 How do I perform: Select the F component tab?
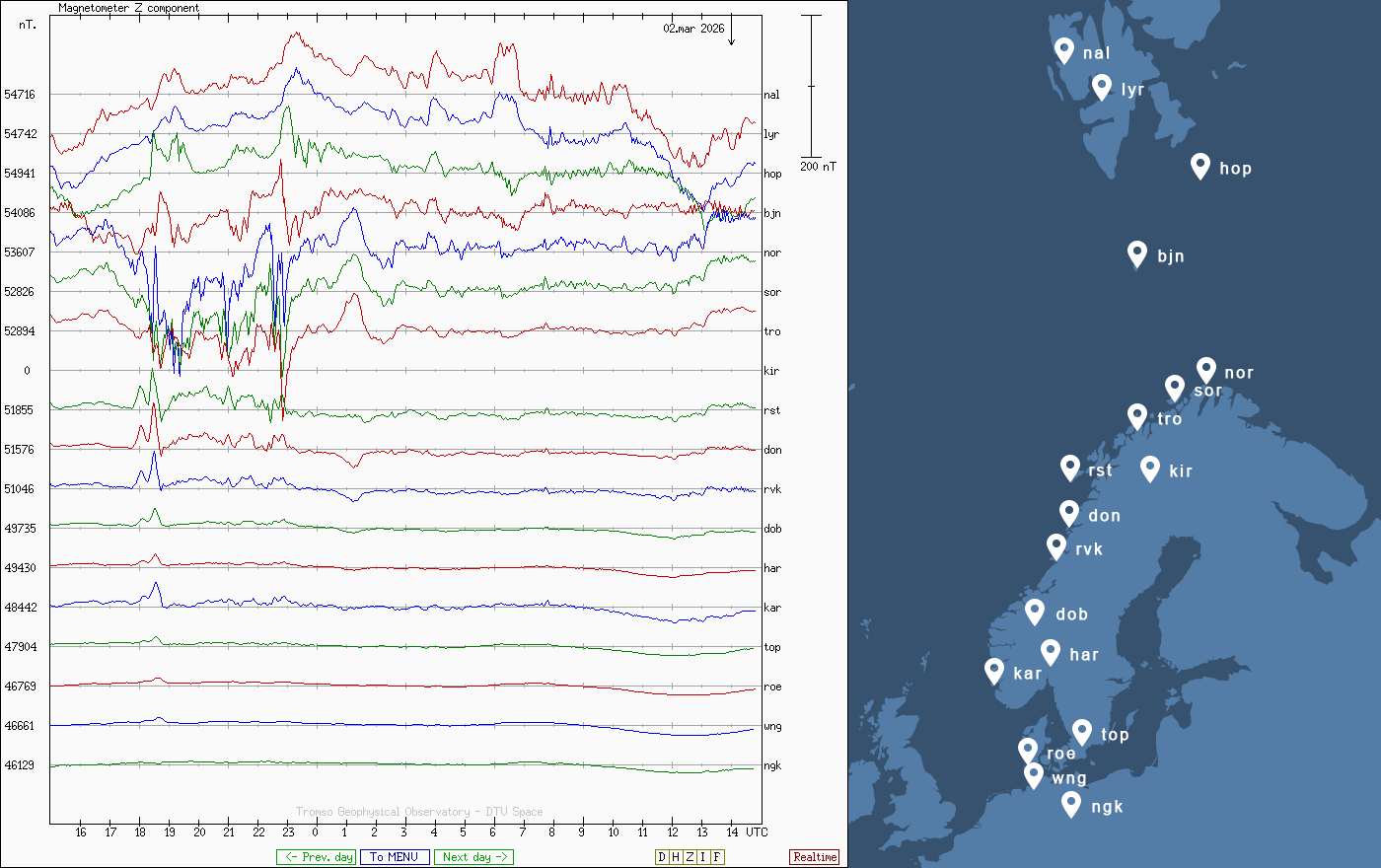pyautogui.click(x=717, y=857)
